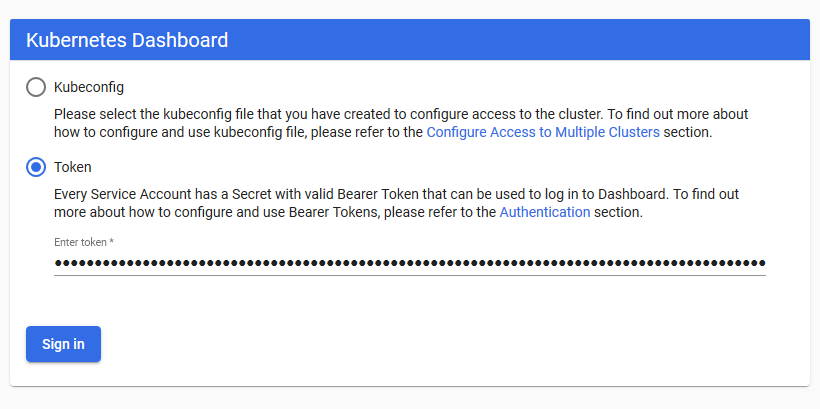Click the Kubeconfig option label text
820x409 pixels.
[x=89, y=87]
